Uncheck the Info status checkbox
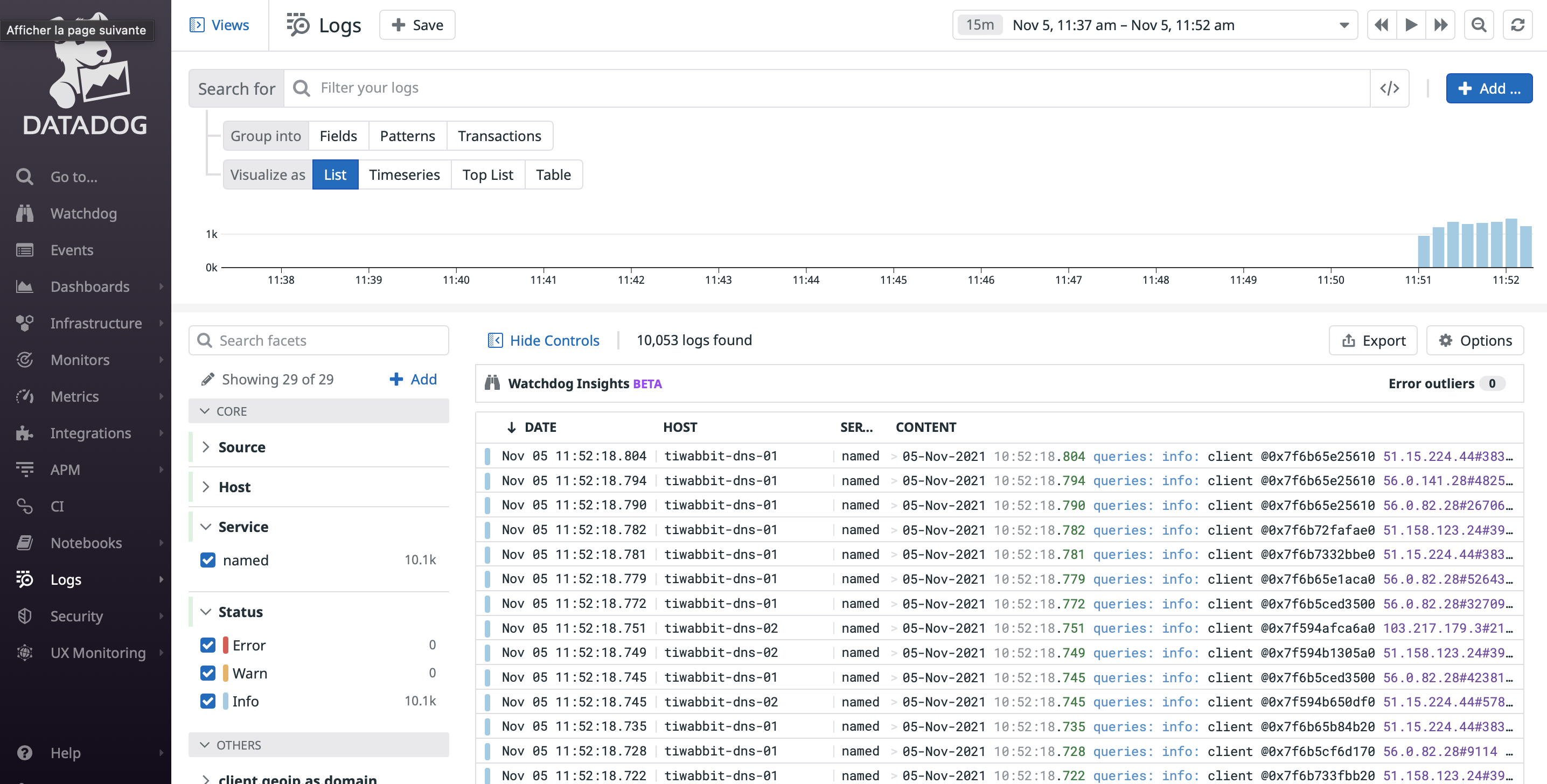The image size is (1547, 784). [208, 701]
